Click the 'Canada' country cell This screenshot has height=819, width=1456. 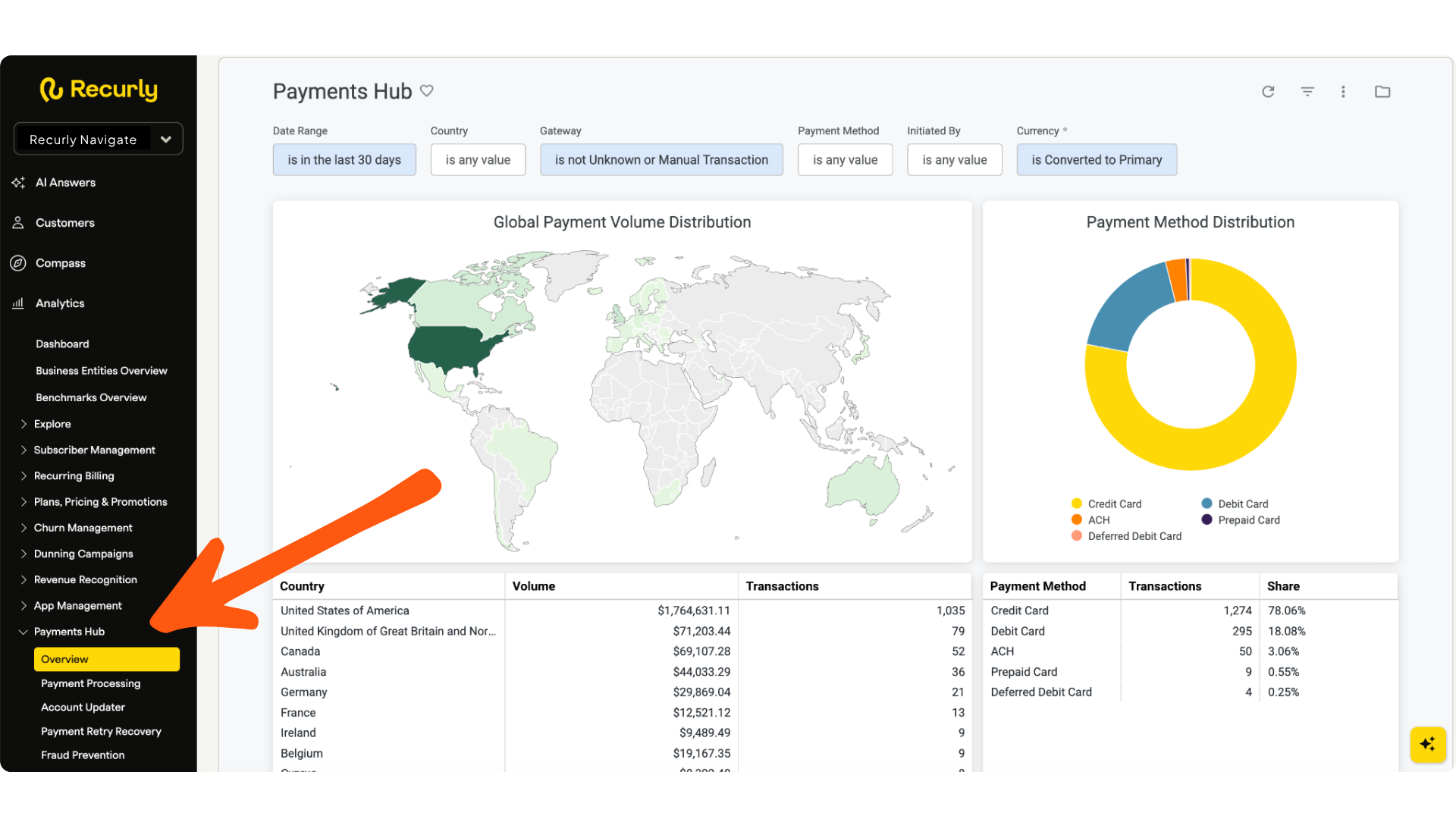click(300, 651)
